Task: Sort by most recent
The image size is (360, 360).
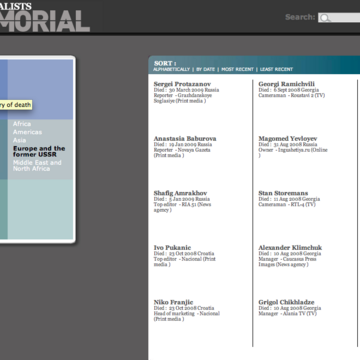Action: [237, 69]
